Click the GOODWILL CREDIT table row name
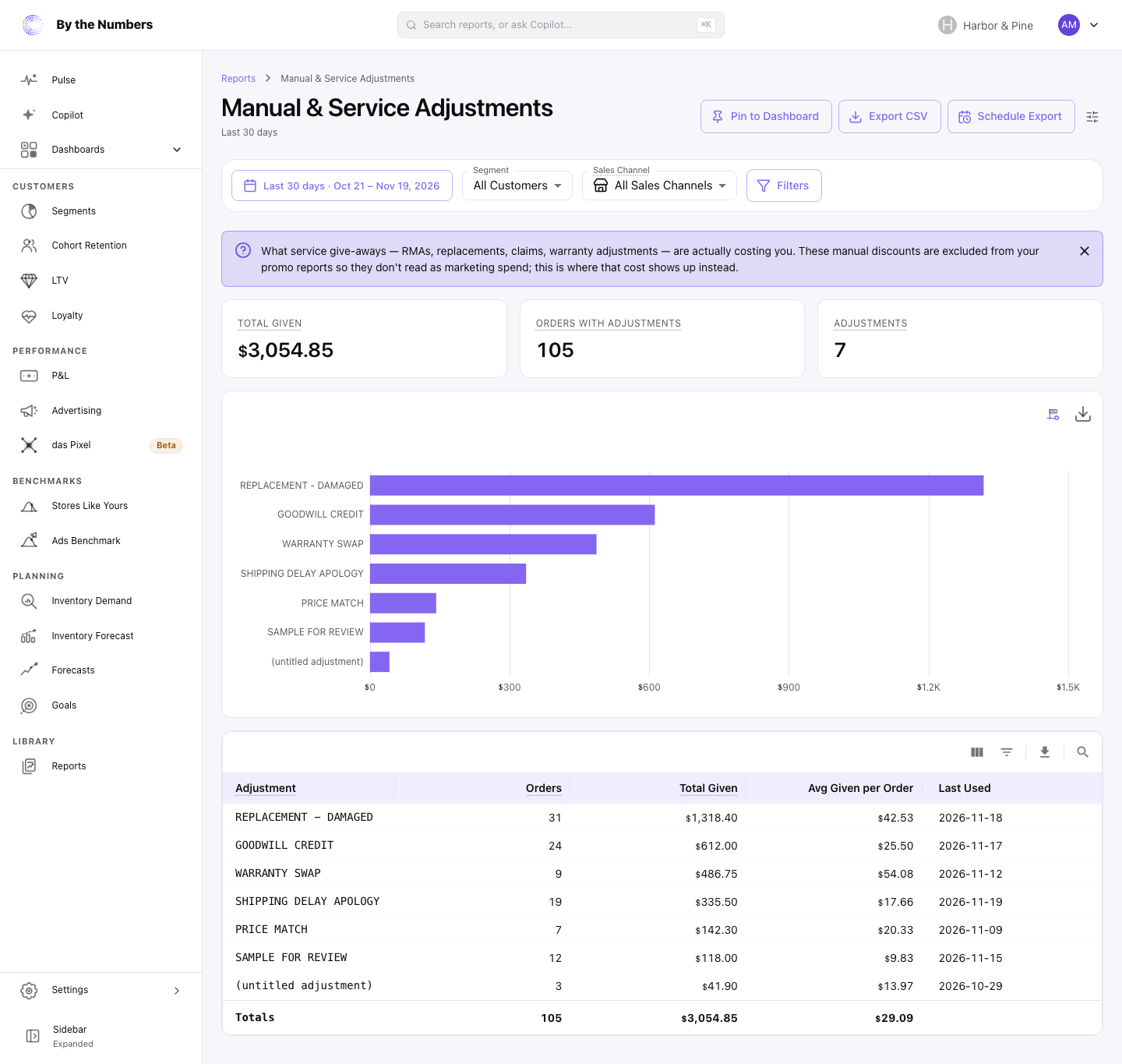Image resolution: width=1122 pixels, height=1064 pixels. tap(284, 845)
